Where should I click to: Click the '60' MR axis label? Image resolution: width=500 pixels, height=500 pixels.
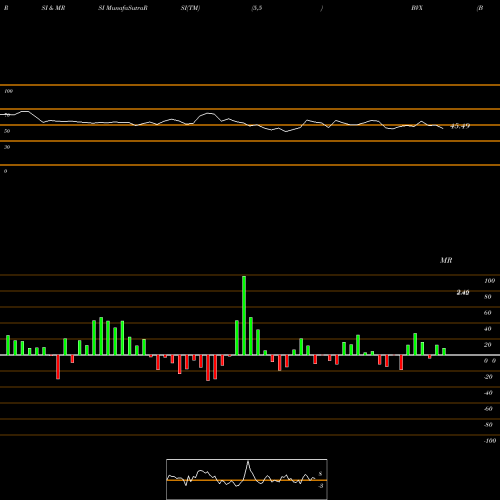(x=488, y=313)
